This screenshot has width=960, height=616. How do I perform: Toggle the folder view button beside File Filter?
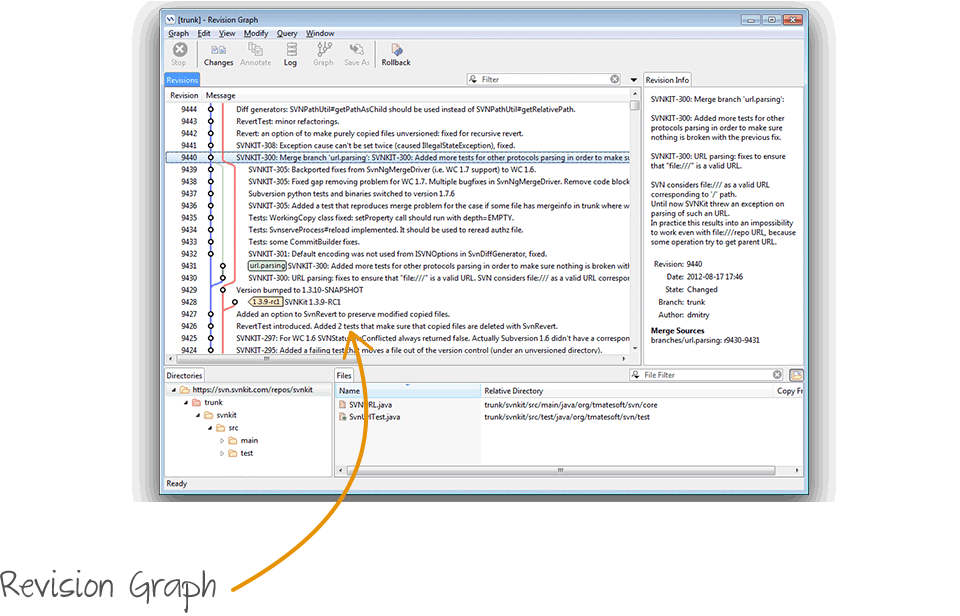(796, 375)
